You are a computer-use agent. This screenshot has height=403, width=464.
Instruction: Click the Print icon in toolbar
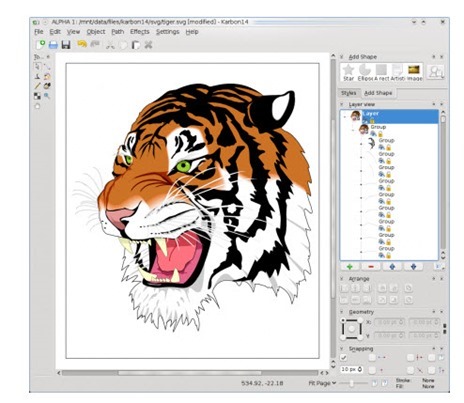pos(53,45)
